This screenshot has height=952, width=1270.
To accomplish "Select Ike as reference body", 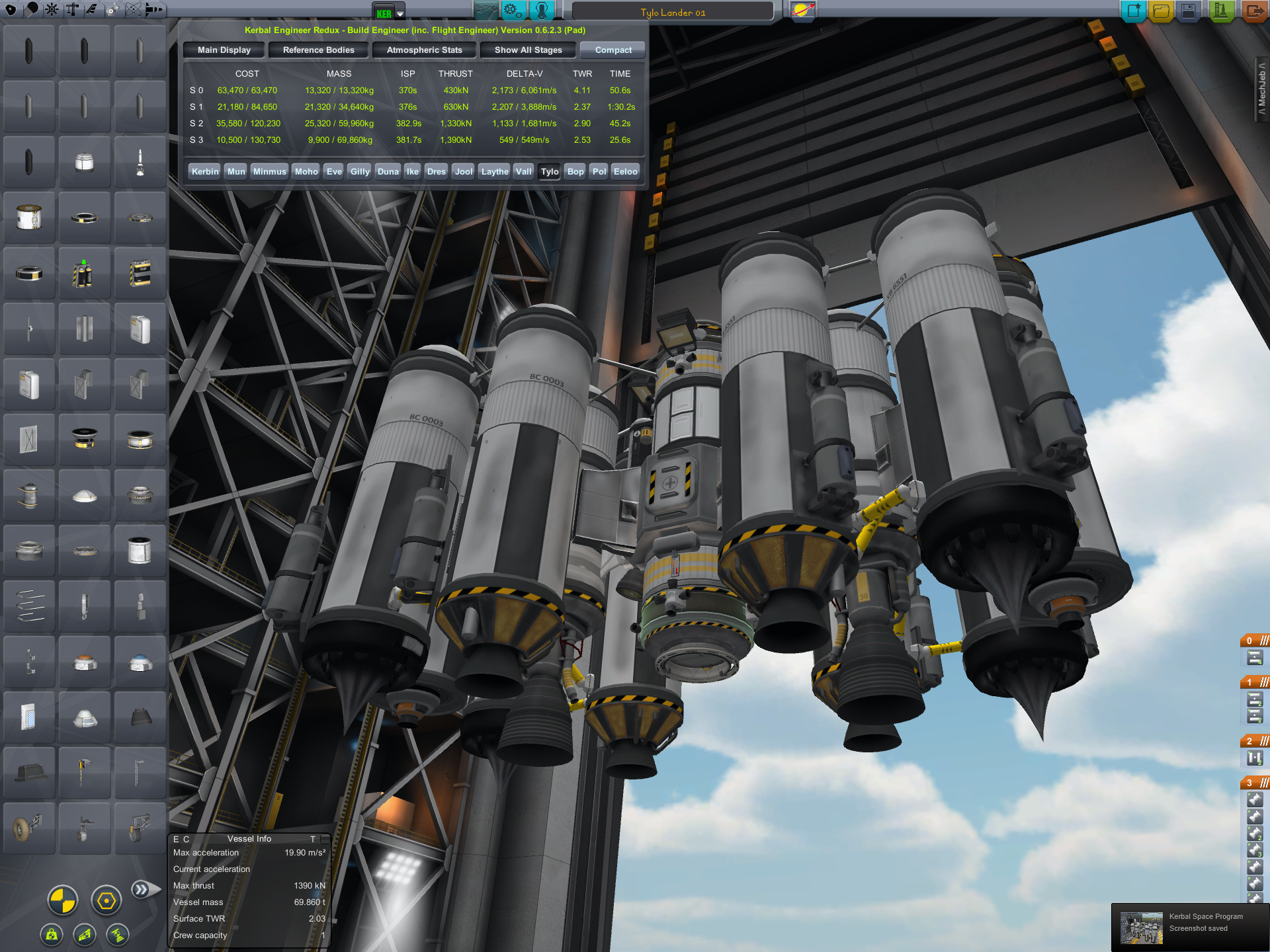I will [413, 172].
